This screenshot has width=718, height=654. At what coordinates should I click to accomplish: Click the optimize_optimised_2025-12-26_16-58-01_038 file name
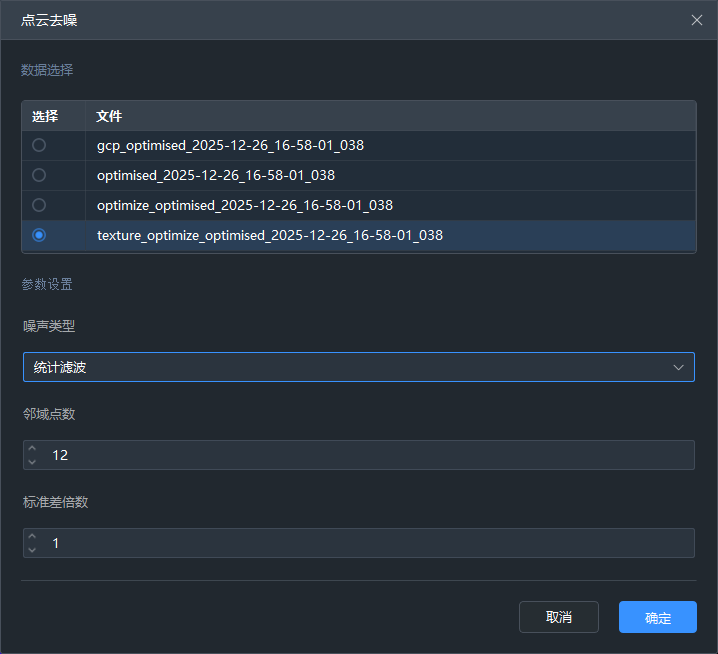coord(244,205)
